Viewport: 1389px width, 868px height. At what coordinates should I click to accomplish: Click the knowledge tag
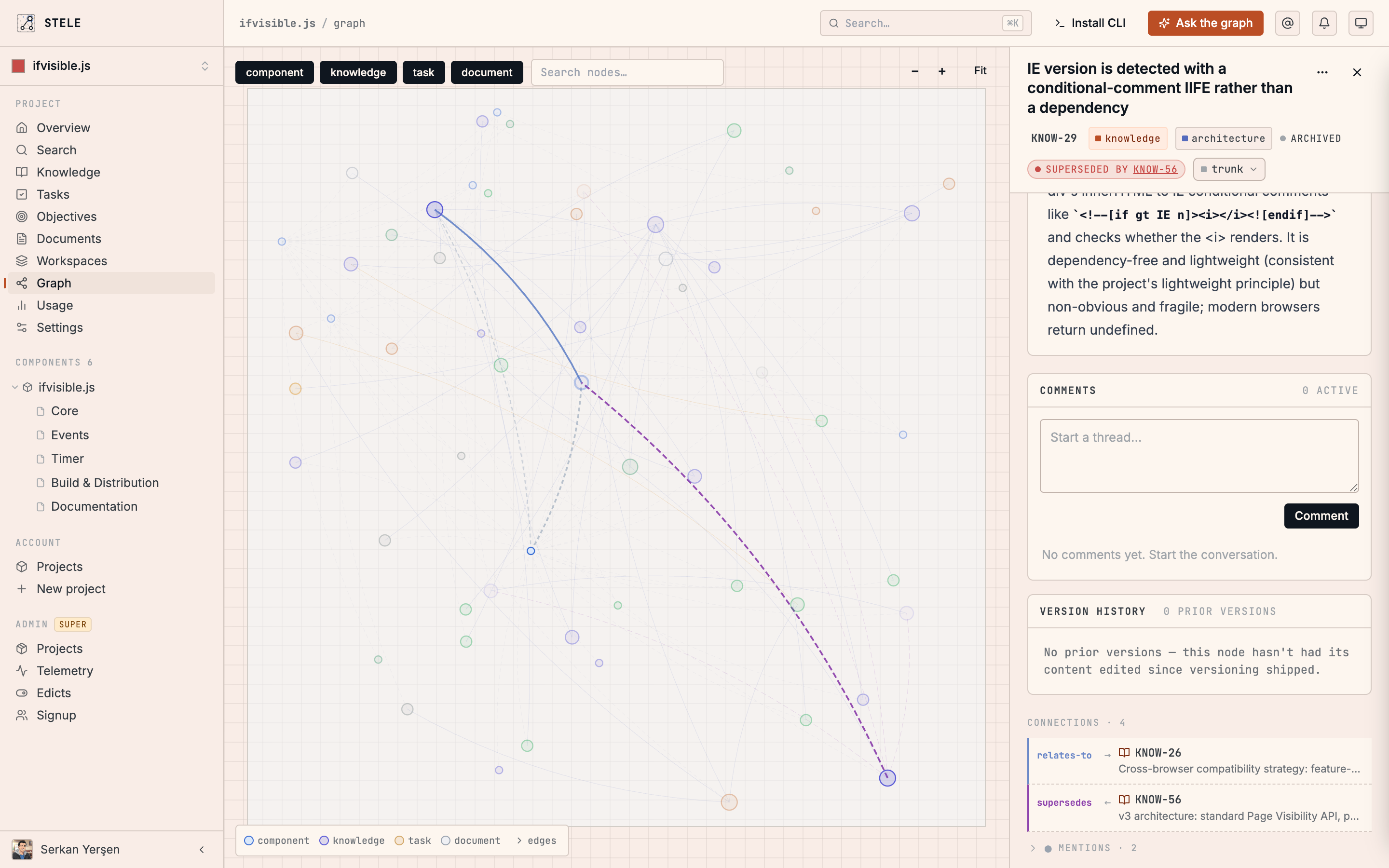coord(1128,138)
